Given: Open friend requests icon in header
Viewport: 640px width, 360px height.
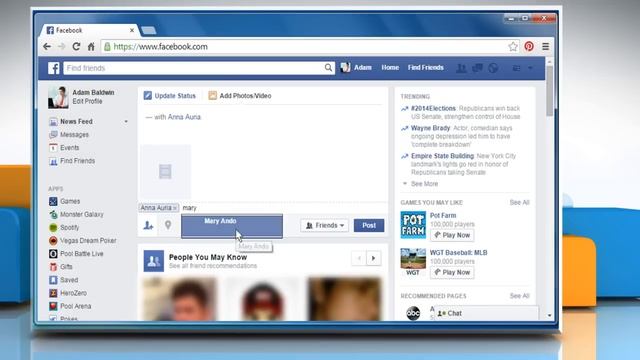Looking at the screenshot, I should pyautogui.click(x=461, y=68).
